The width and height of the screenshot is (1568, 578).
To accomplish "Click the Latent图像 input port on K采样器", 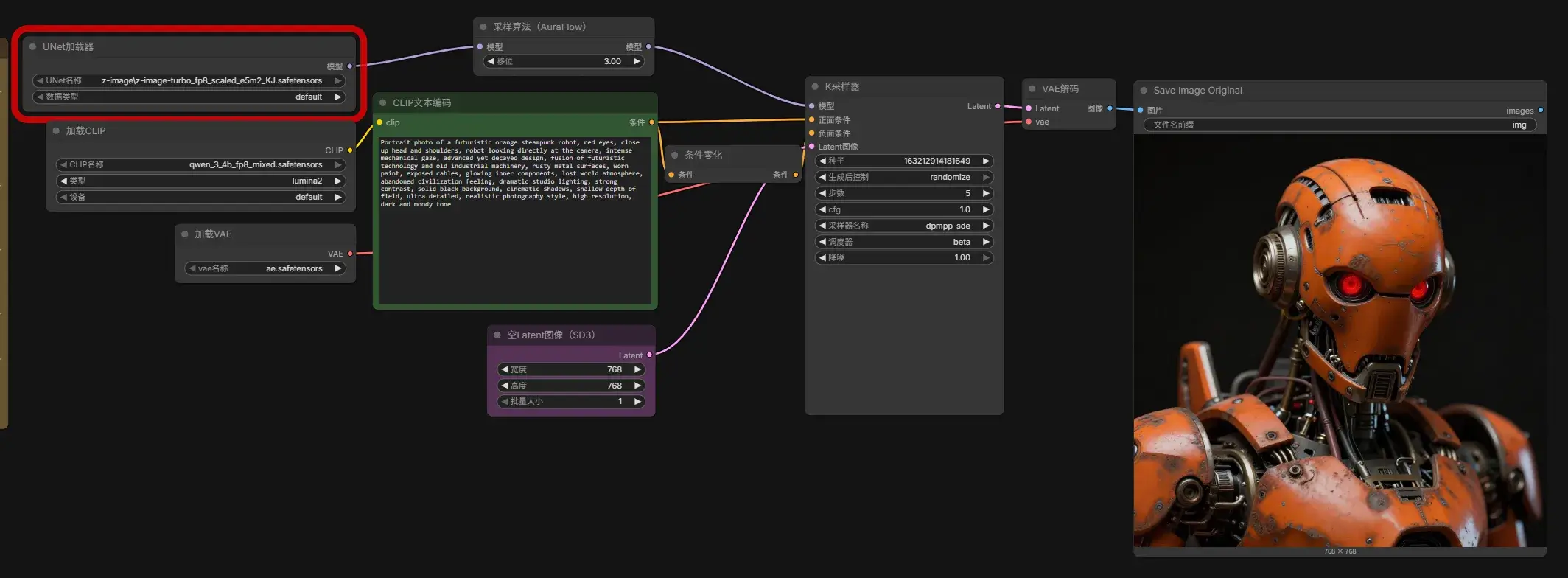I will [x=812, y=146].
